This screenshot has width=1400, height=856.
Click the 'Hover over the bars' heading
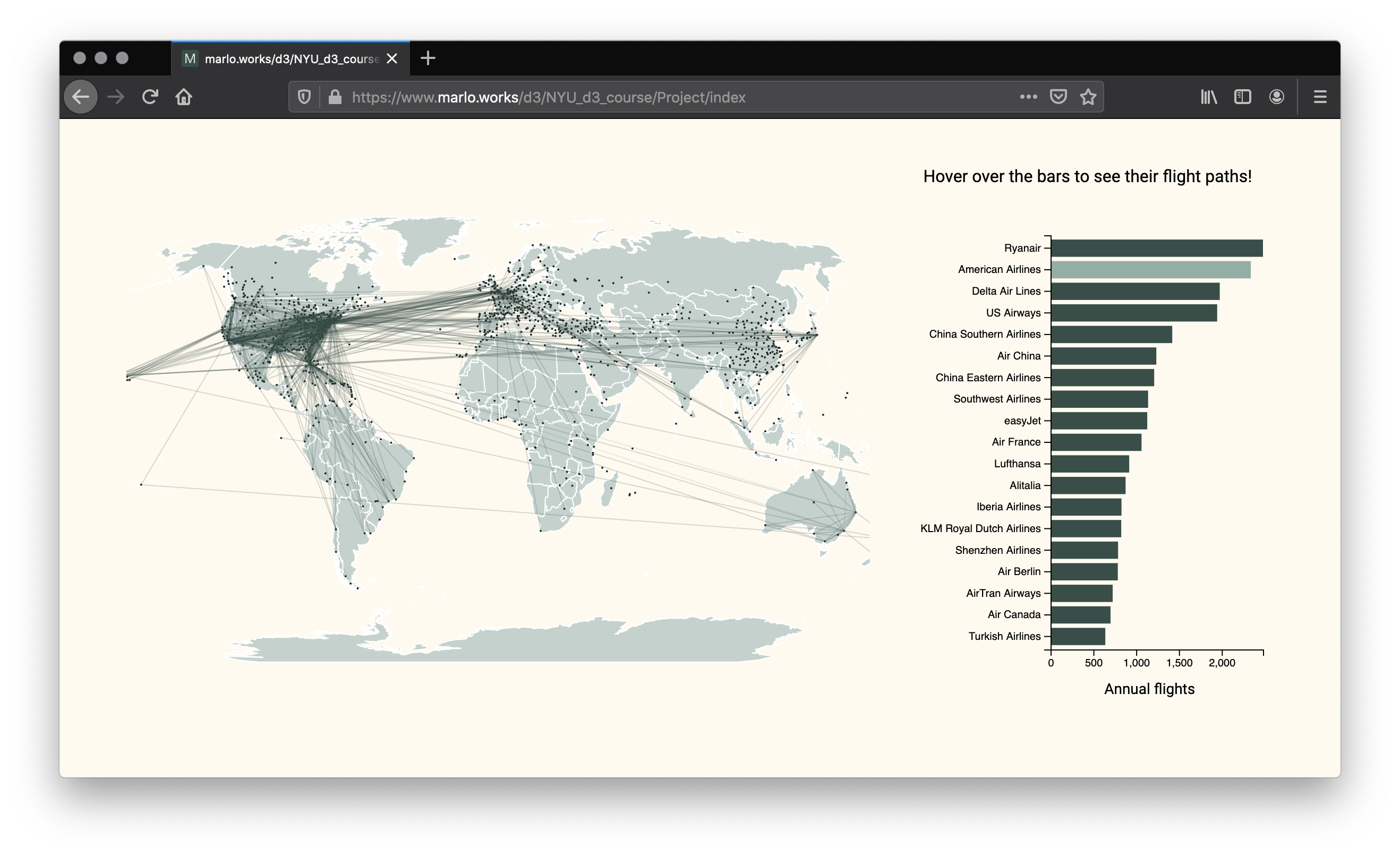(x=1088, y=177)
